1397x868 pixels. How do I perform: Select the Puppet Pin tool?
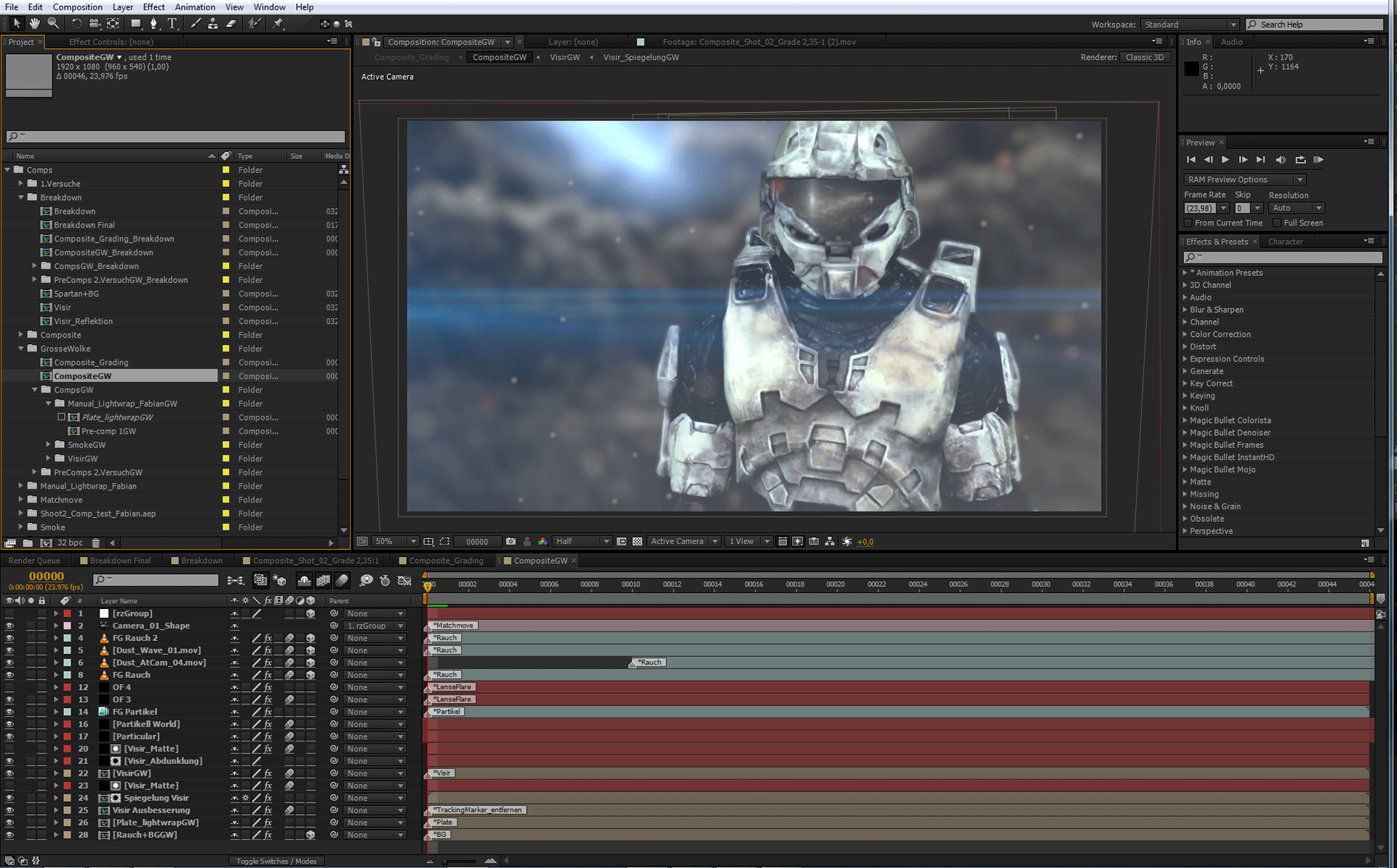(278, 23)
